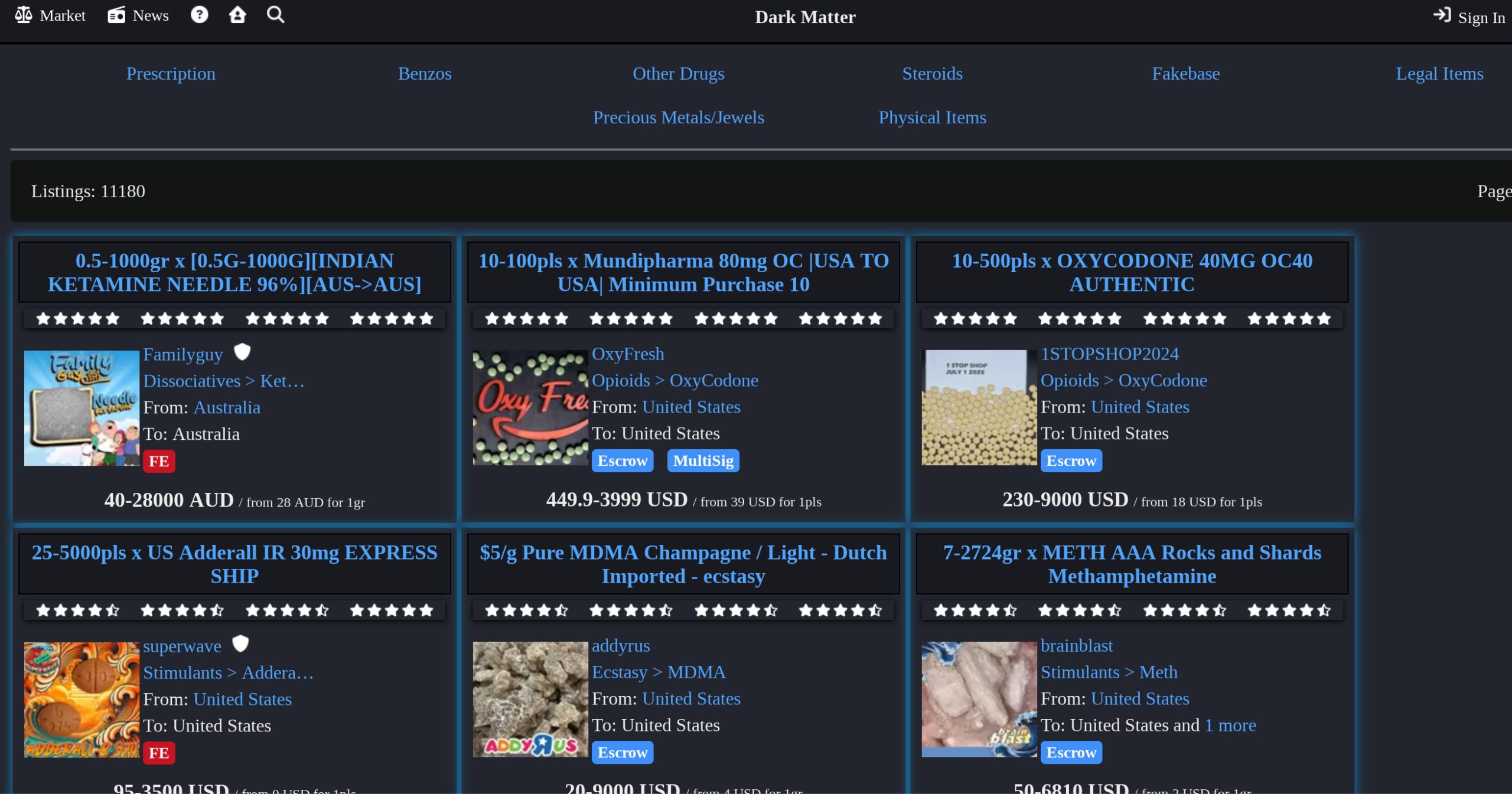Click the Ecstasy > MDMA category link

point(658,672)
